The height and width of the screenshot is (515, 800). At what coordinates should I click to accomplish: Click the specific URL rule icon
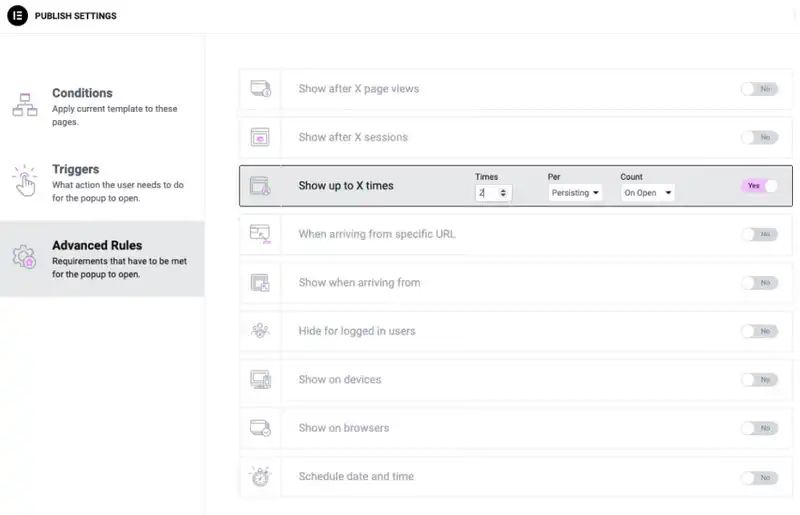click(x=260, y=234)
